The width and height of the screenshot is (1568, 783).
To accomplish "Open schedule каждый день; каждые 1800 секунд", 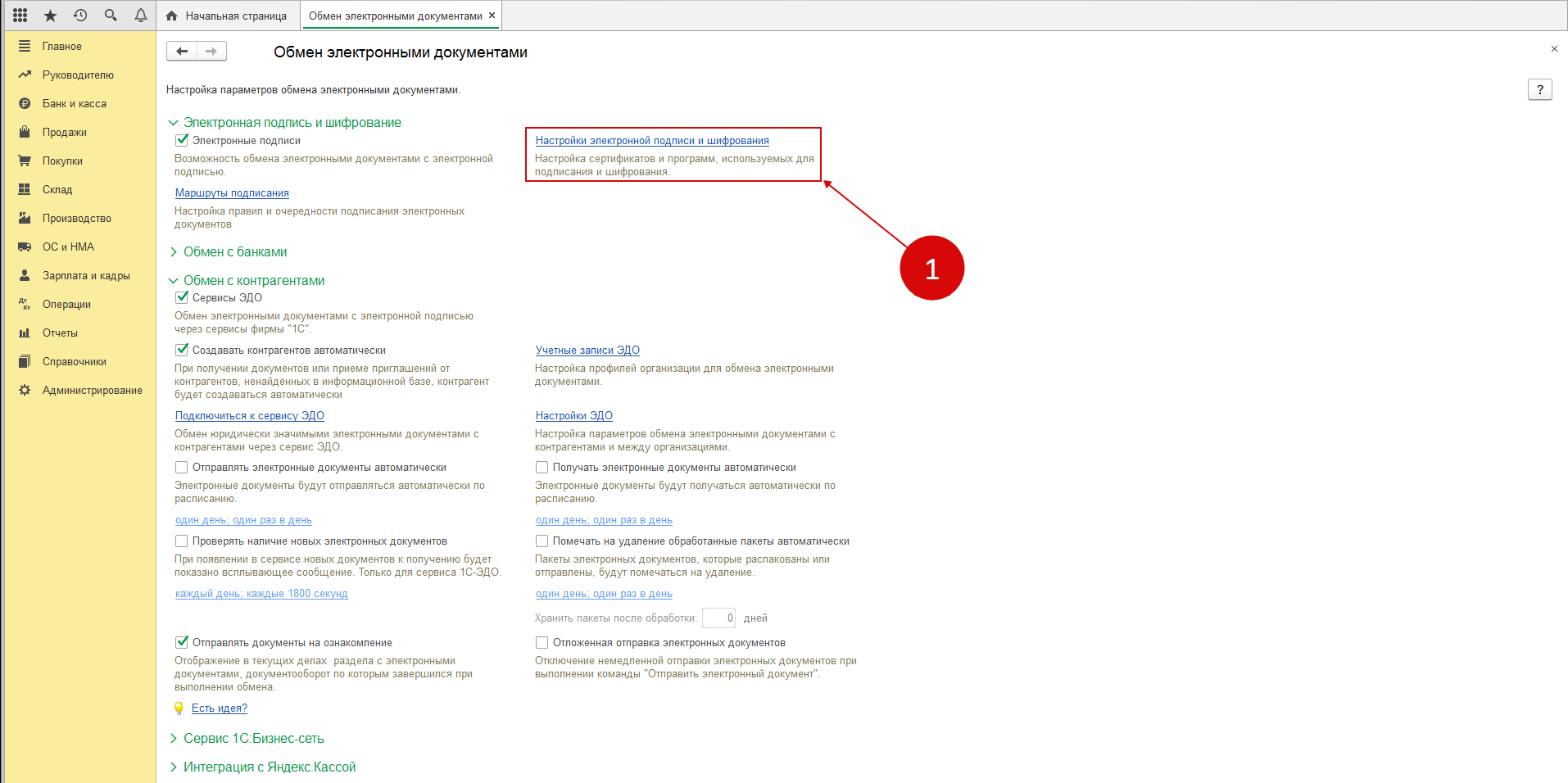I will [x=261, y=594].
